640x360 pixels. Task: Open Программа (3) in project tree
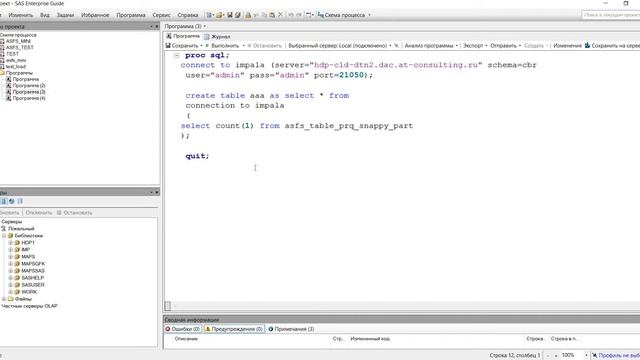pyautogui.click(x=29, y=92)
